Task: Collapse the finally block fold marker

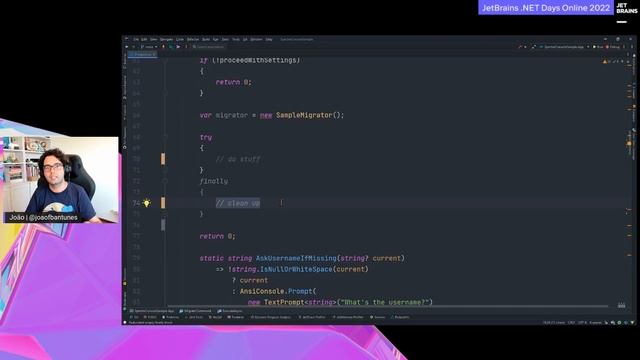Action: click(165, 181)
